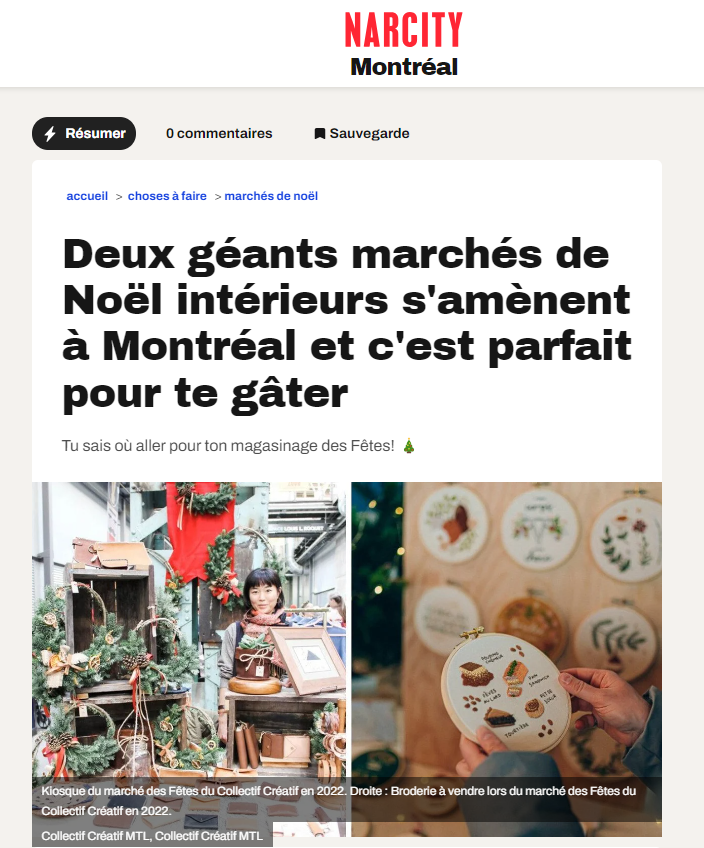Click the lightning bolt icon in Résumer
The image size is (704, 848).
[50, 134]
